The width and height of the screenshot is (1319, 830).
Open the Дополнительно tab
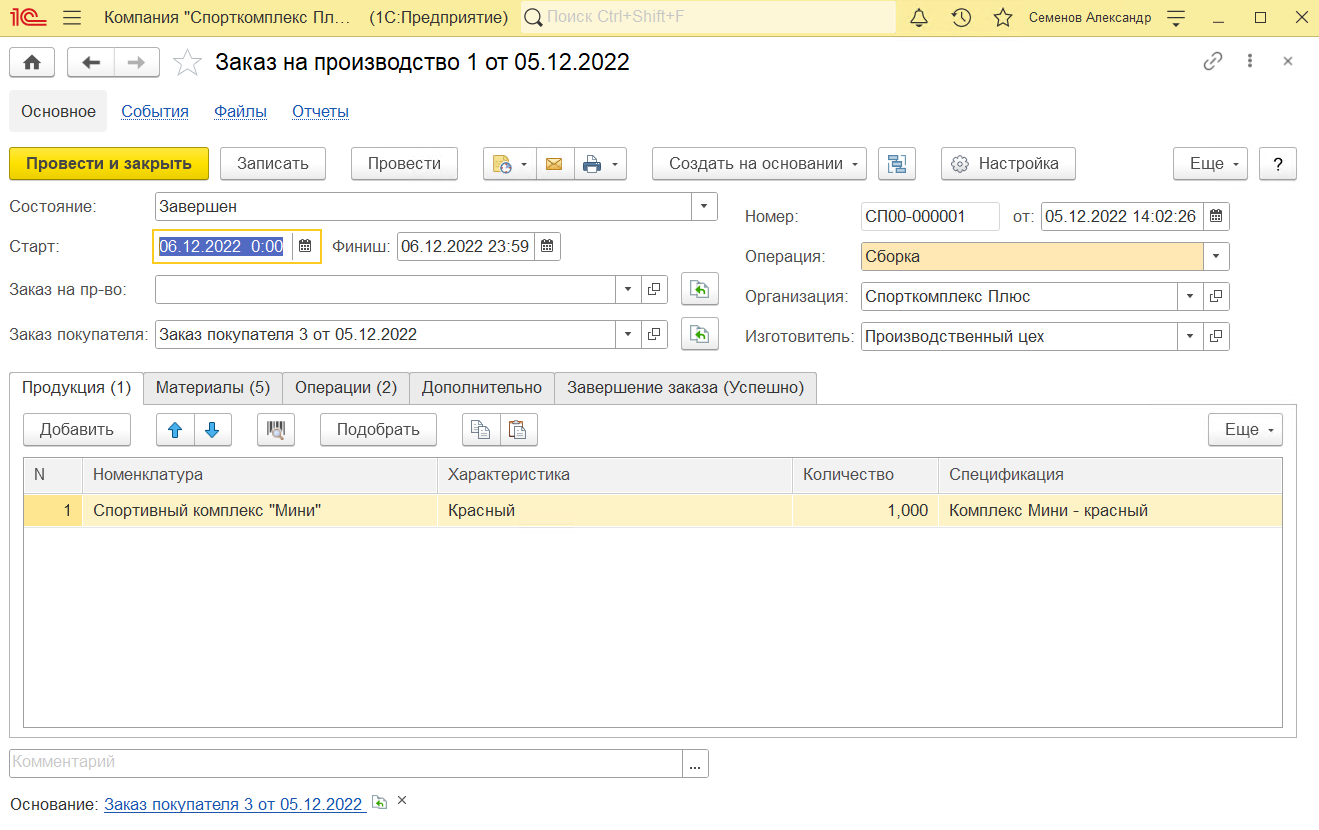(482, 388)
